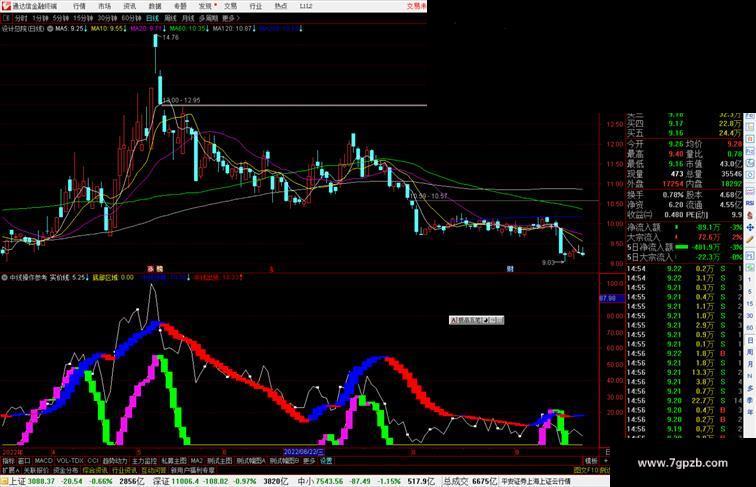Click the 通达信 app logo icon

coord(6,6)
